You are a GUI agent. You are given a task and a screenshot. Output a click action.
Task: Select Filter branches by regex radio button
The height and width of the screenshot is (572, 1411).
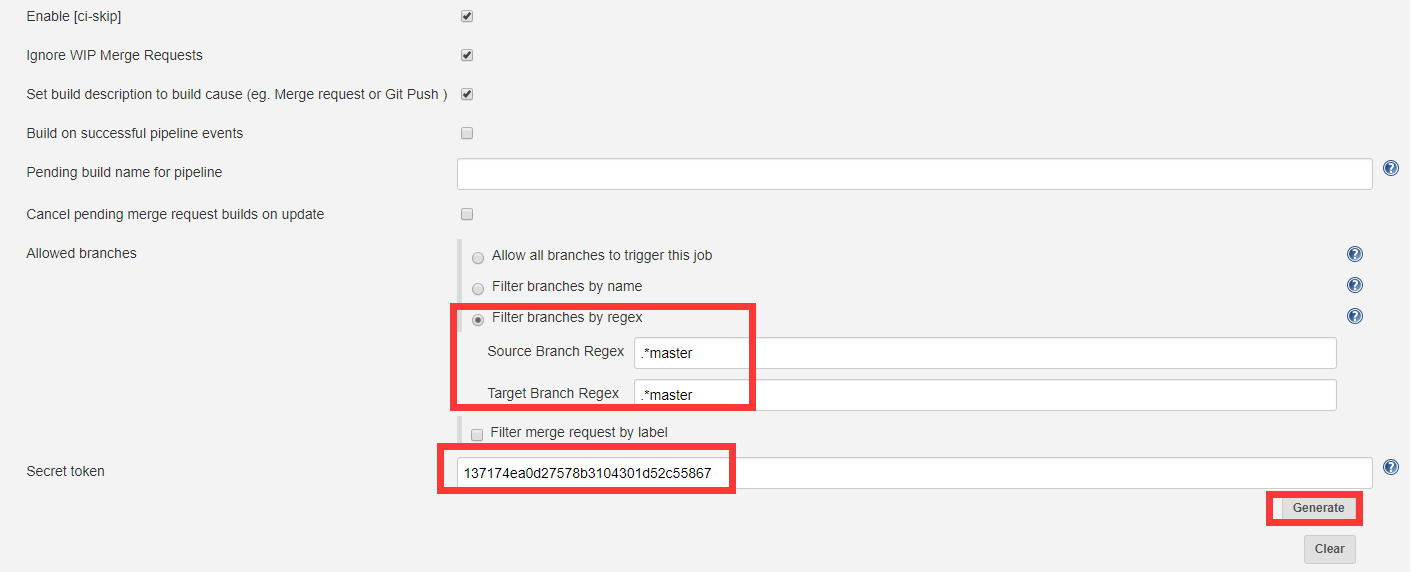478,320
